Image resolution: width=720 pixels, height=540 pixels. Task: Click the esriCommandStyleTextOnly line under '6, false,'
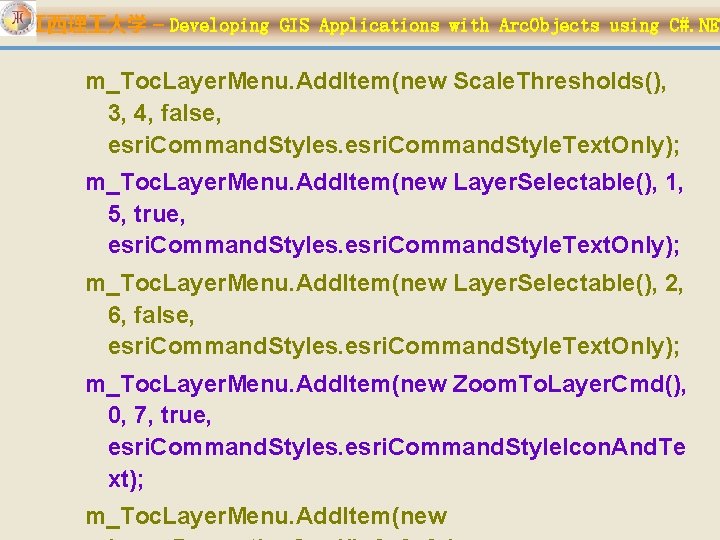click(x=394, y=347)
